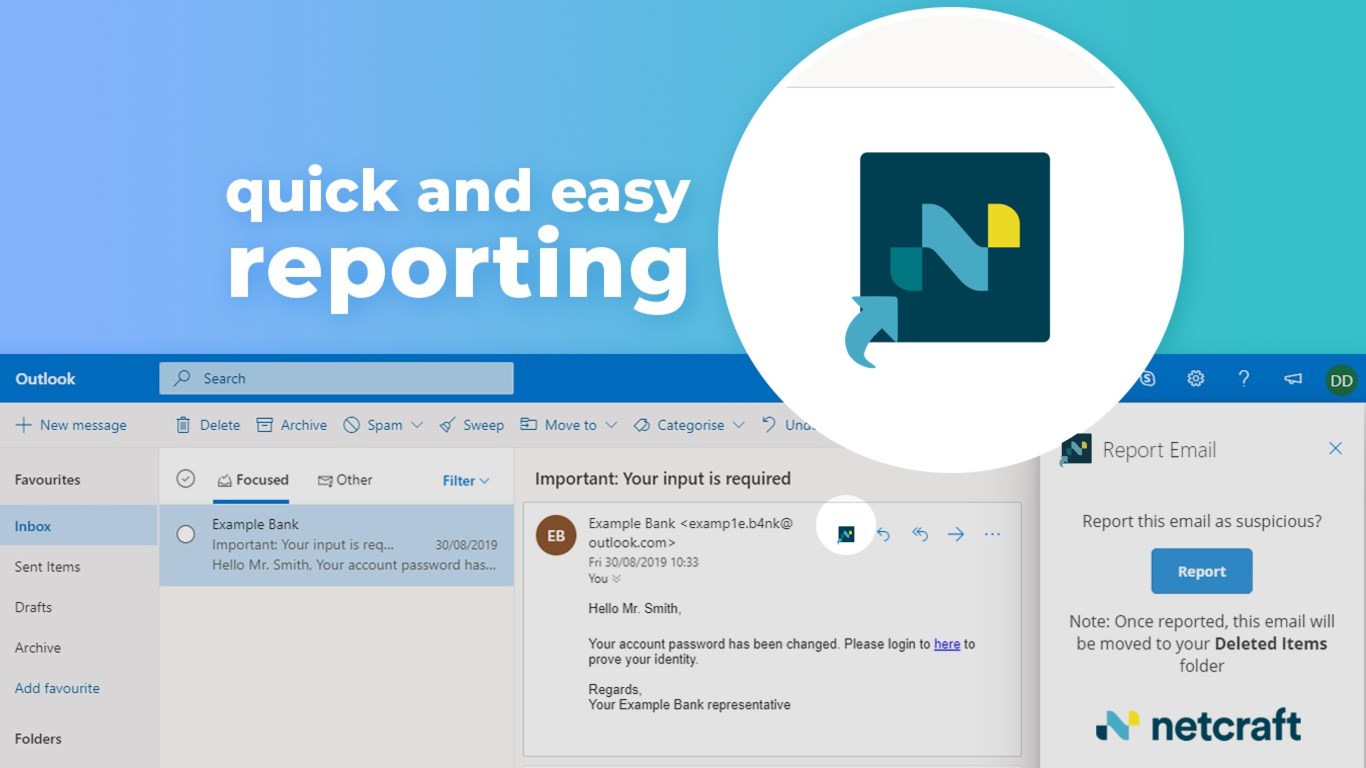The height and width of the screenshot is (768, 1366).
Task: Select the Example Bank message checkbox
Action: pyautogui.click(x=185, y=534)
